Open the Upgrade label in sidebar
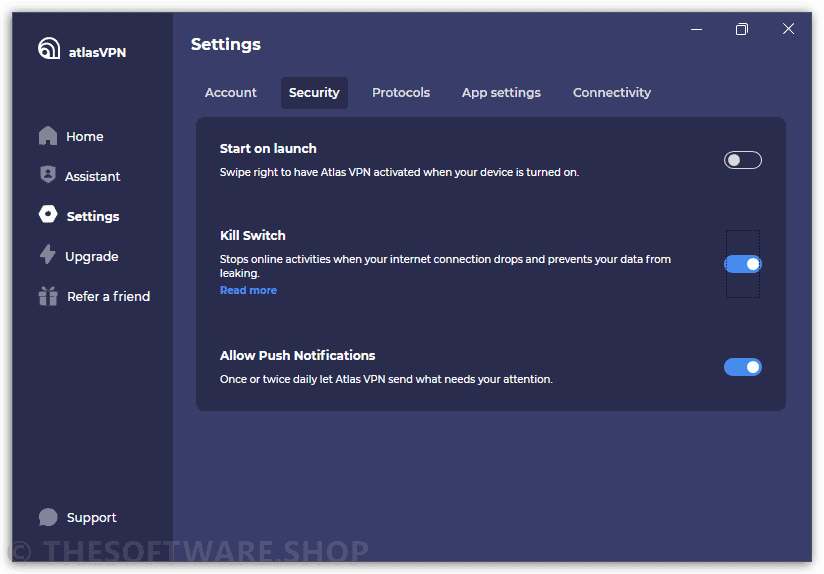The width and height of the screenshot is (824, 574). click(x=92, y=257)
